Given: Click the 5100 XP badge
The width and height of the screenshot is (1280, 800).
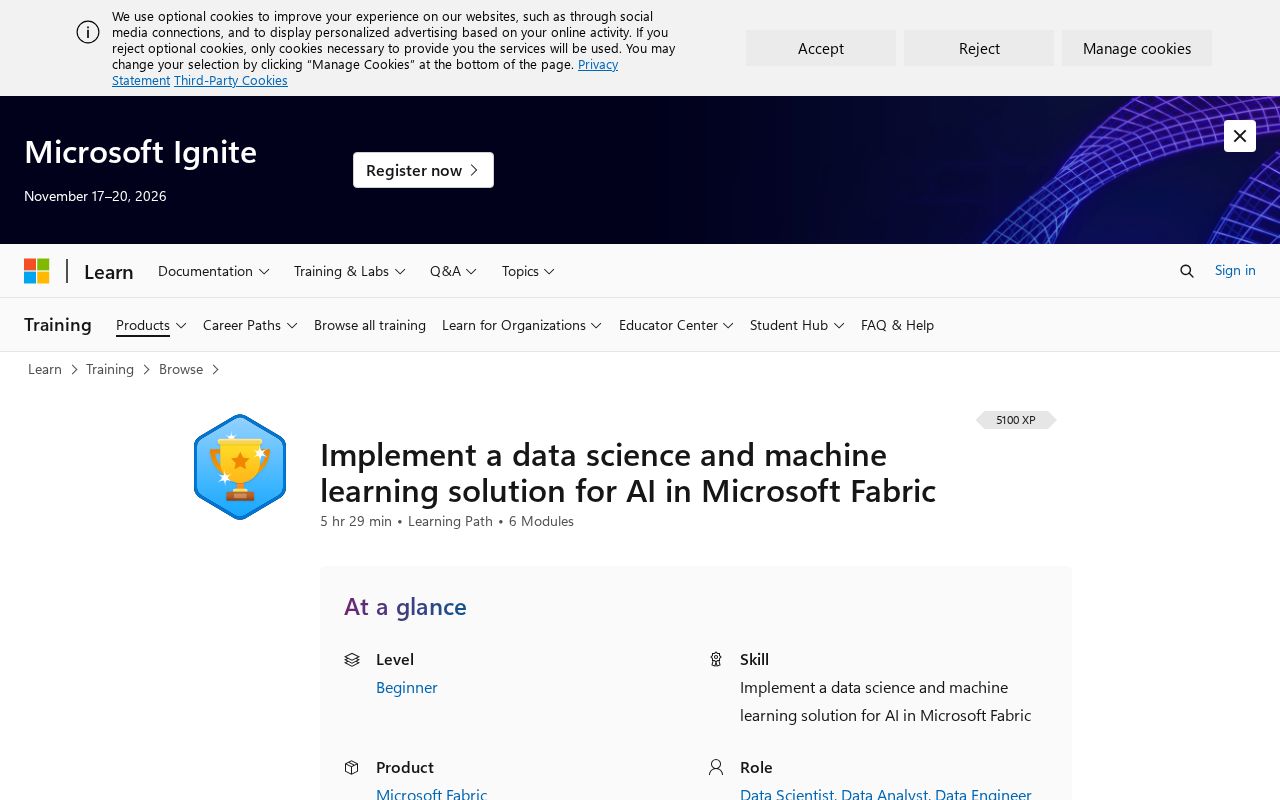Looking at the screenshot, I should tap(1016, 420).
